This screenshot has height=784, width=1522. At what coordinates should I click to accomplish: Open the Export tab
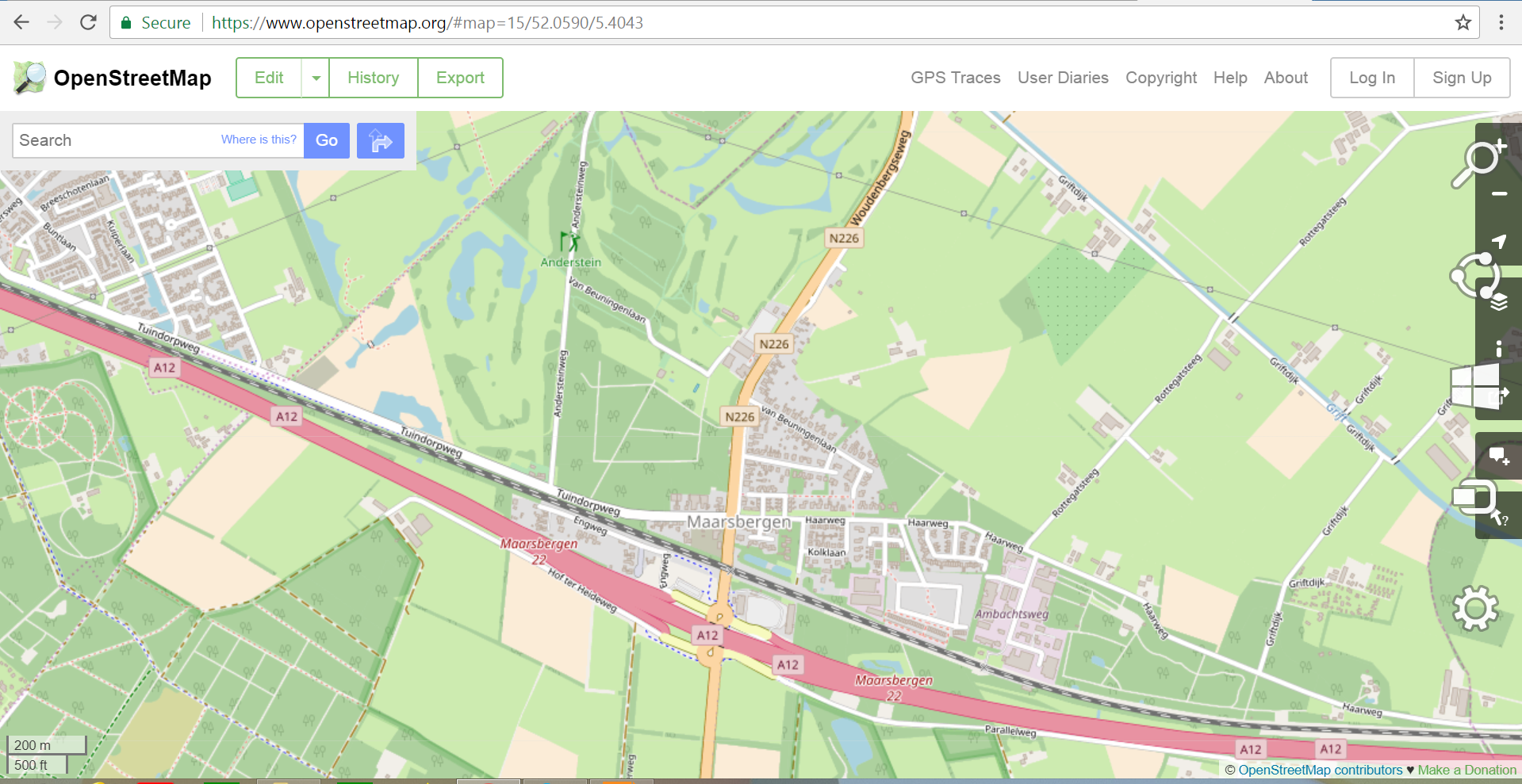click(460, 78)
